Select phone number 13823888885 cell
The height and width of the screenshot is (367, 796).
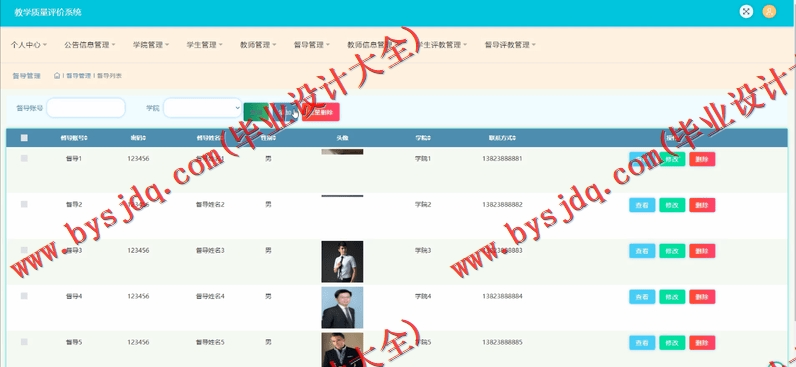click(x=502, y=342)
